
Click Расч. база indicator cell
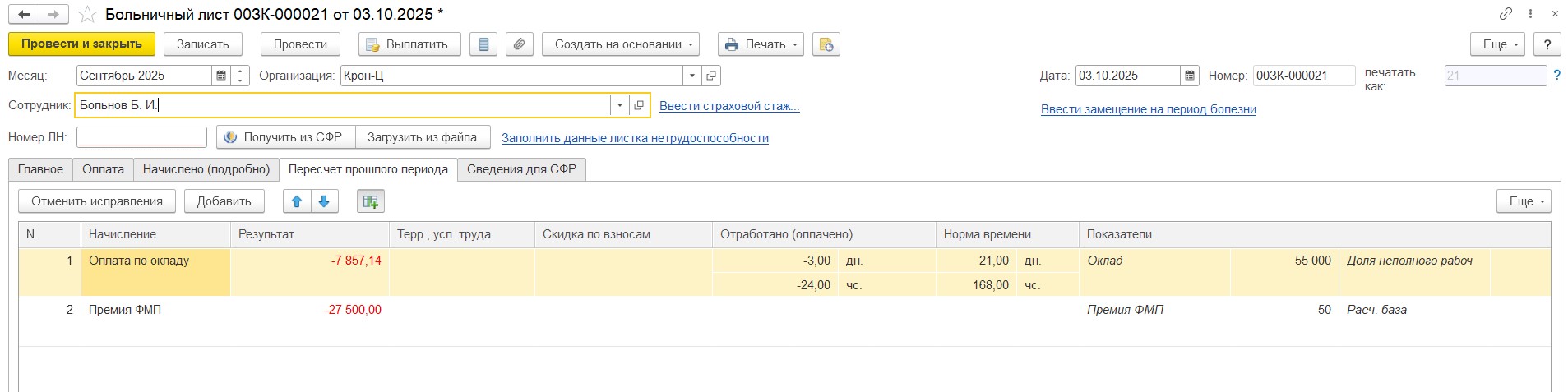coord(1376,310)
